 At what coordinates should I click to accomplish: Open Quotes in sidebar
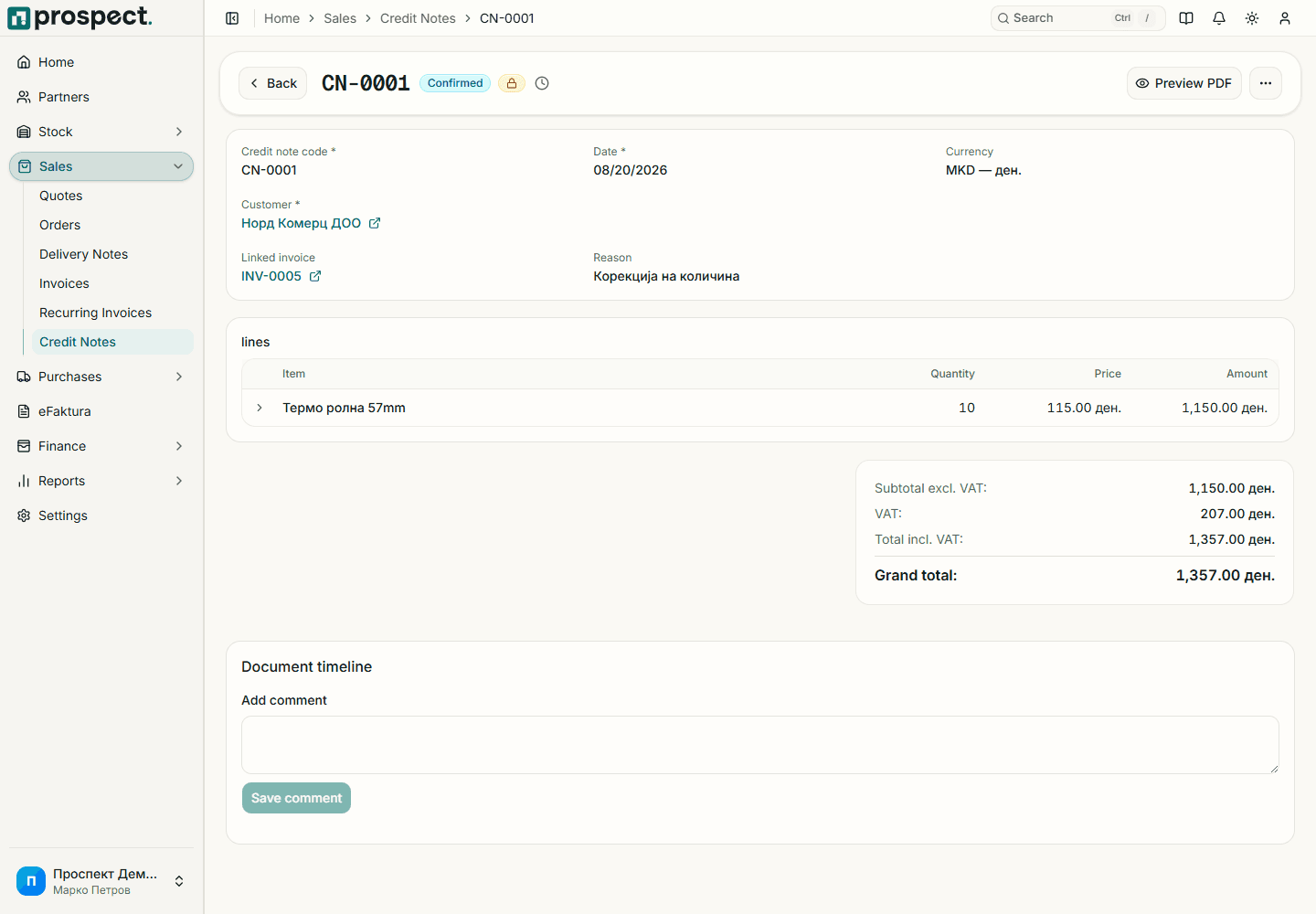coord(60,196)
